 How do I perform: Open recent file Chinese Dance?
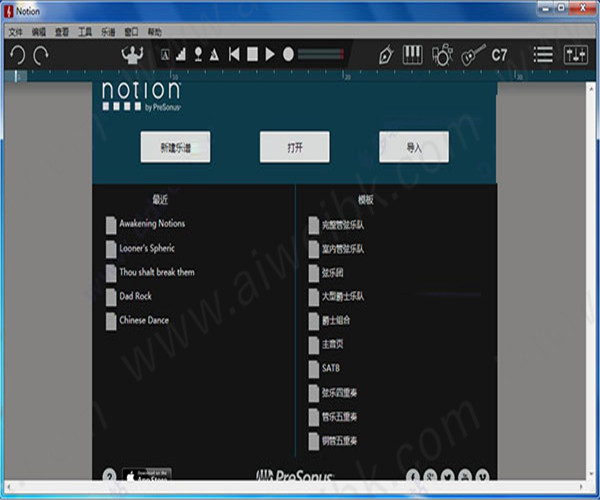tap(137, 321)
